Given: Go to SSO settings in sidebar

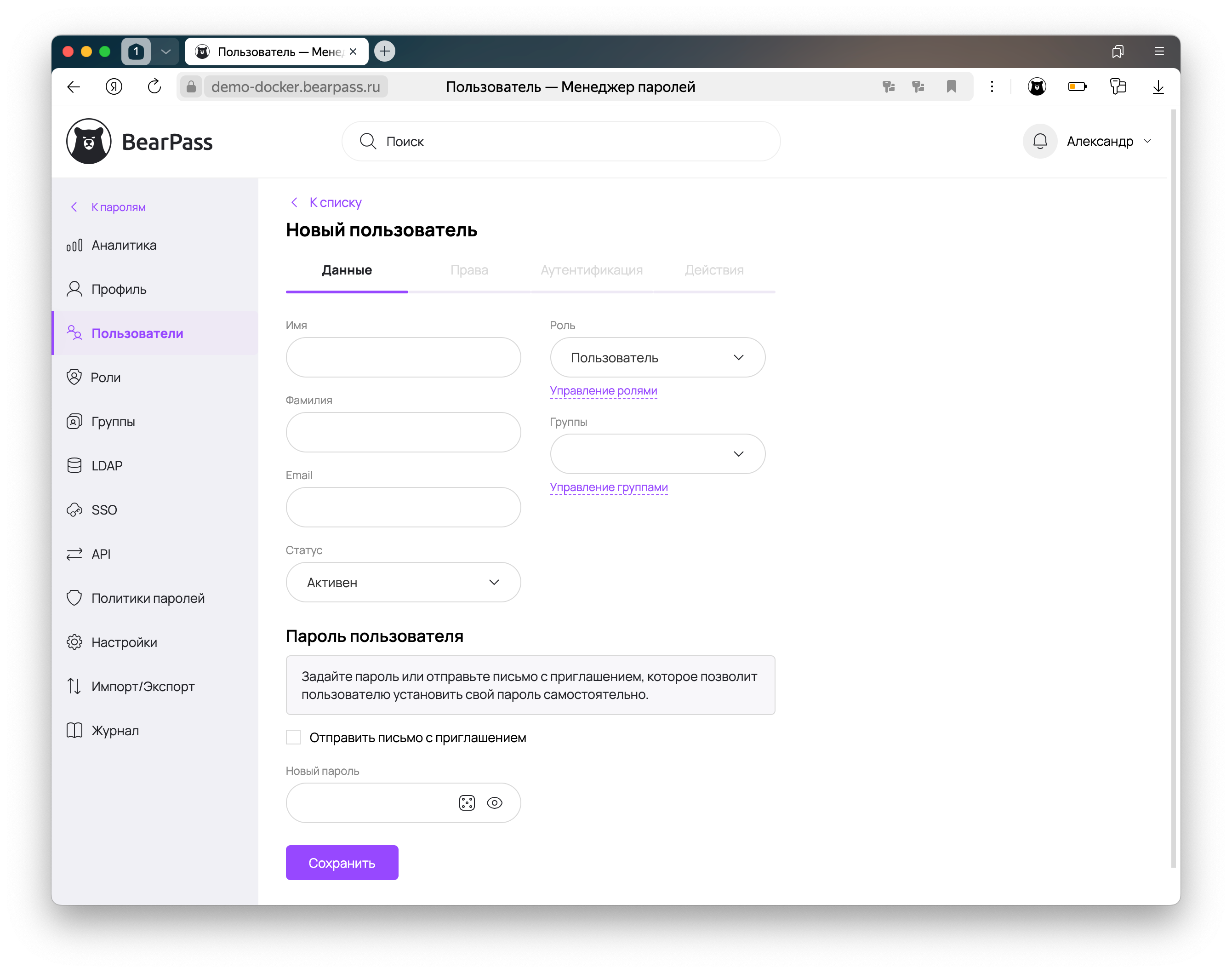Looking at the screenshot, I should (x=104, y=510).
